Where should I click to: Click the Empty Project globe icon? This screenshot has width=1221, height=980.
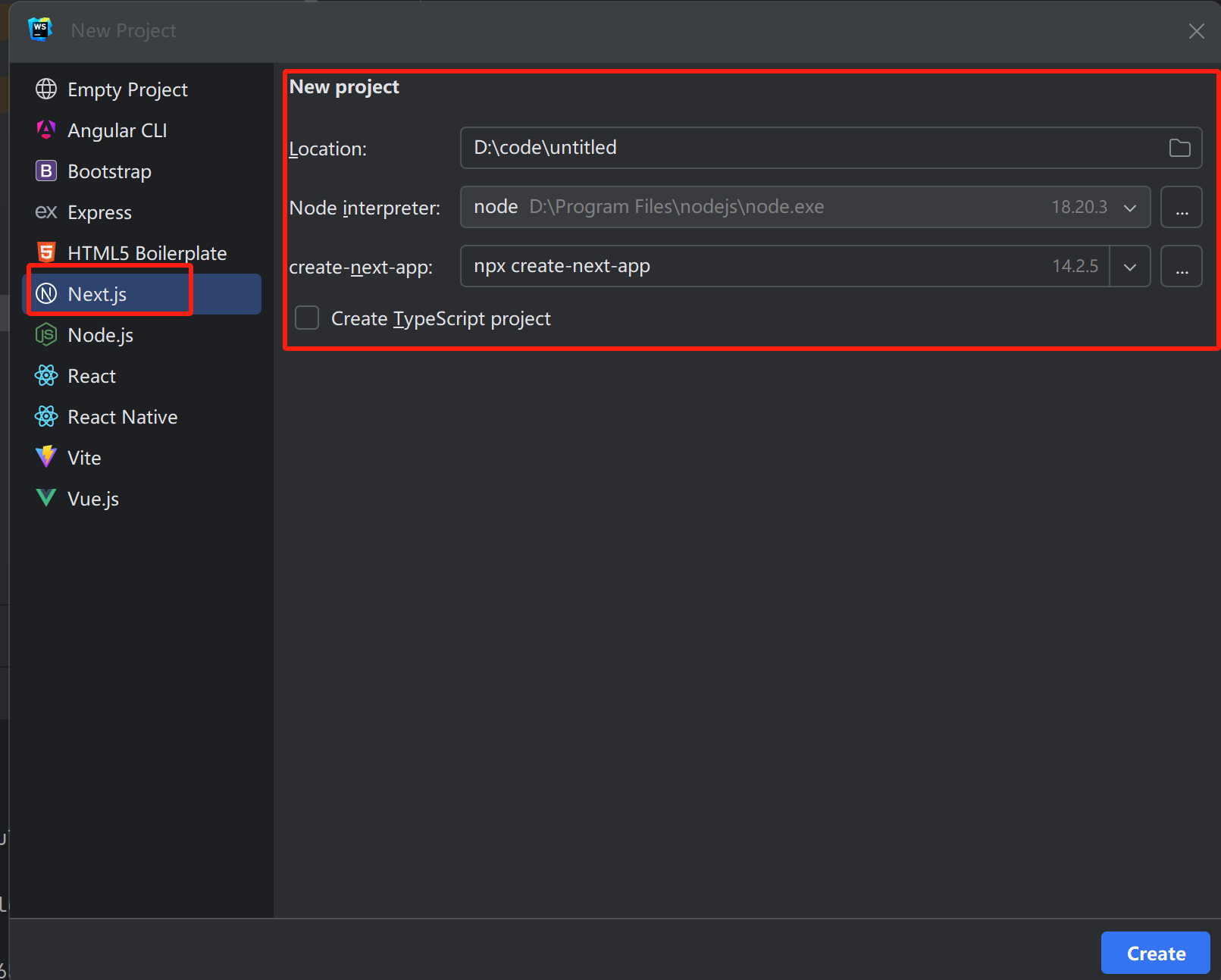point(46,89)
